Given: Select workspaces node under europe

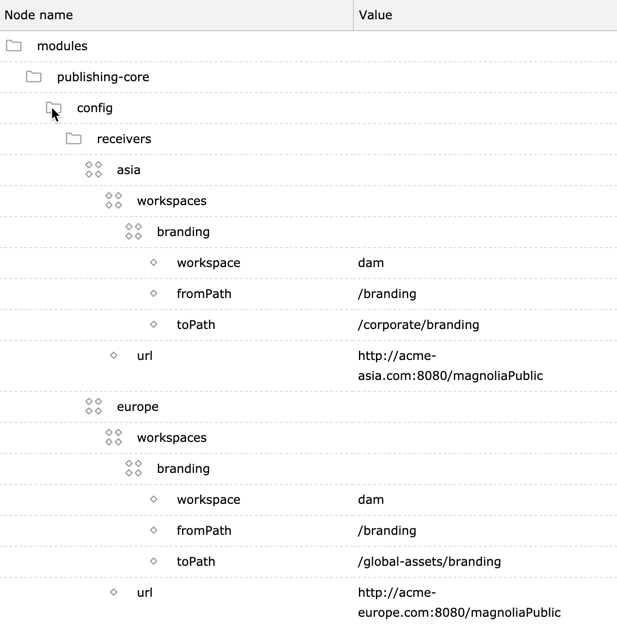Looking at the screenshot, I should 171,438.
